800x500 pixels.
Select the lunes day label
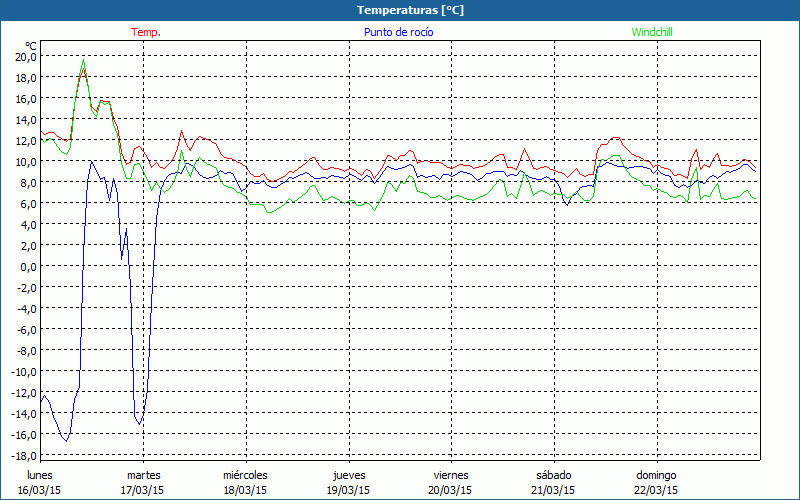(40, 475)
